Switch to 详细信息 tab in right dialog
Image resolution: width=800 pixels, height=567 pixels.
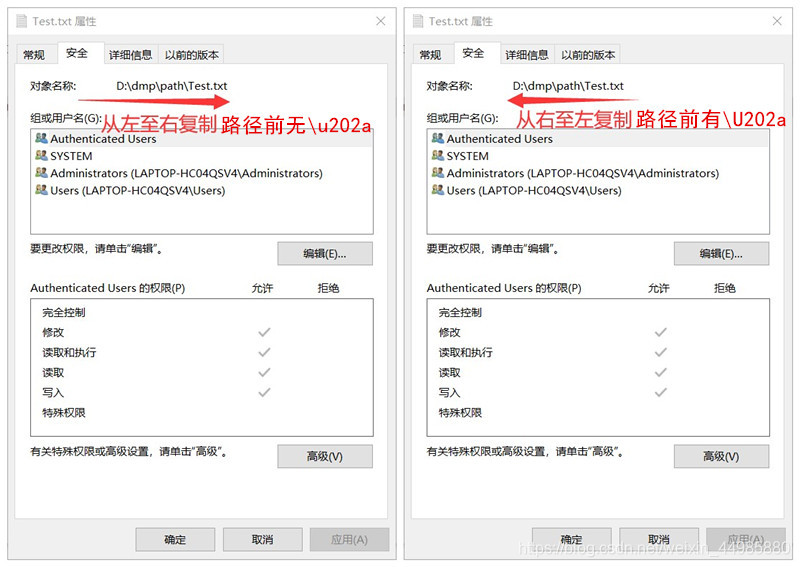(x=527, y=55)
